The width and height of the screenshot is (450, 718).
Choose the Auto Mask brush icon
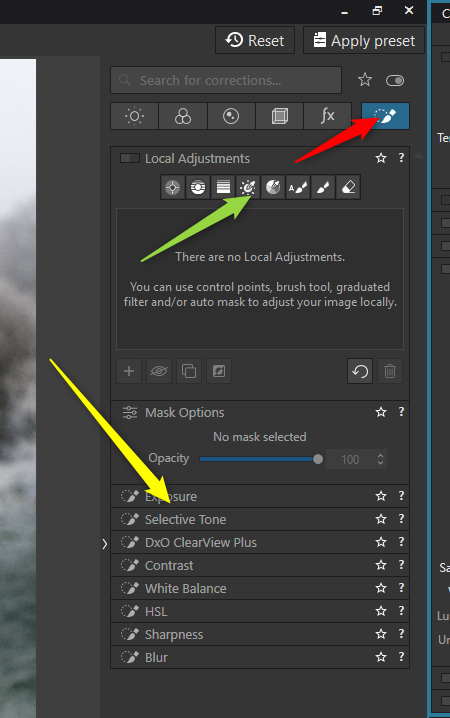(x=298, y=187)
